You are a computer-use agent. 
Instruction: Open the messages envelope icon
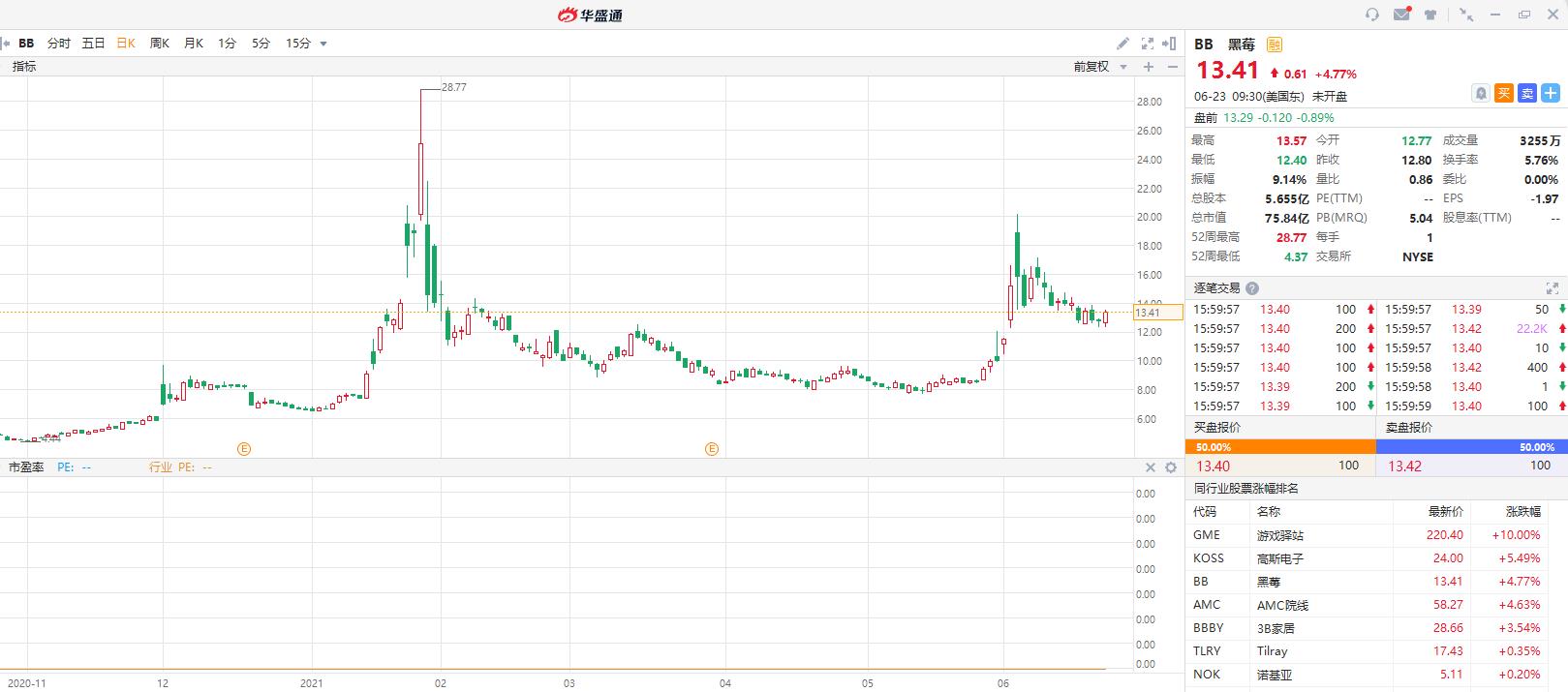(1401, 15)
